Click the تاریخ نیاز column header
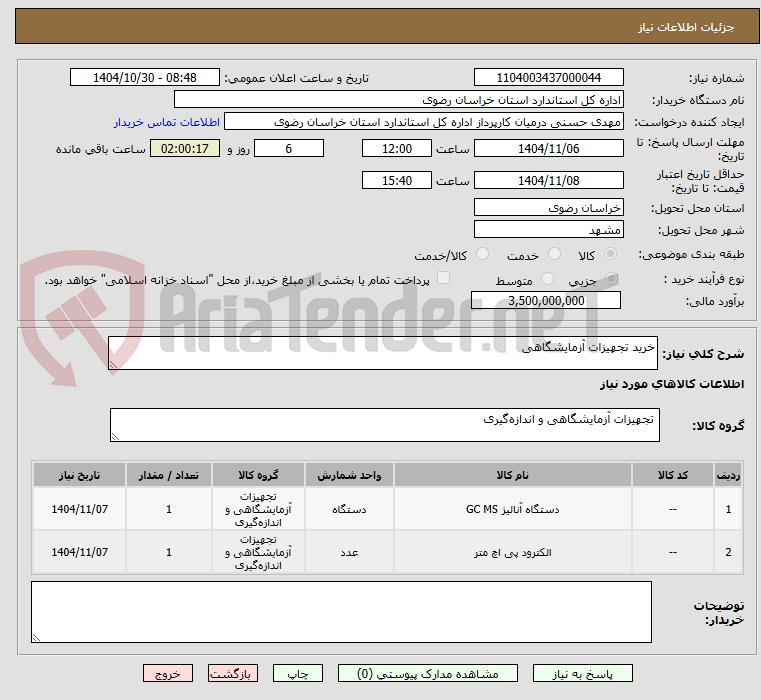Viewport: 761px width, 700px height. tap(79, 475)
